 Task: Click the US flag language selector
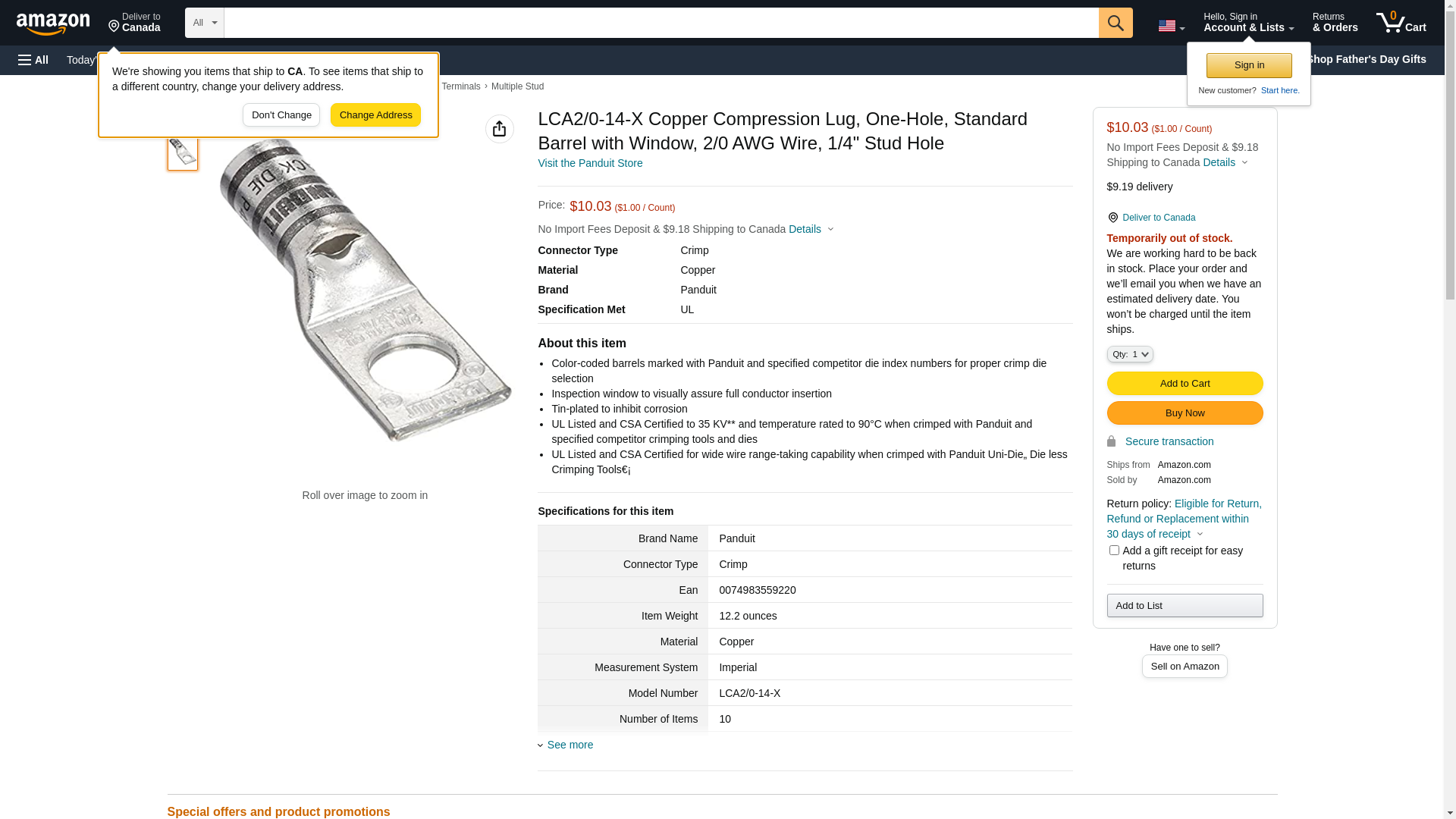(1170, 26)
